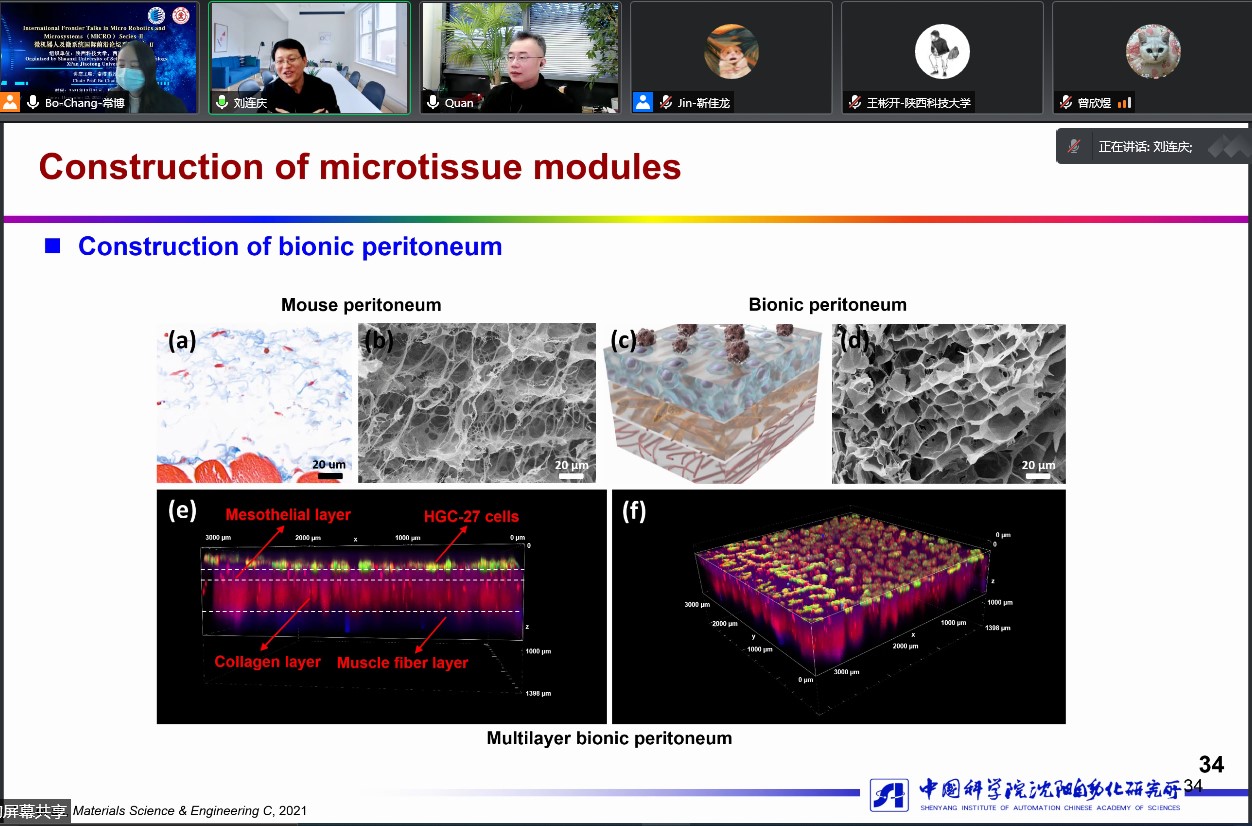Viewport: 1252px width, 826px height.
Task: Click the muted mic icon beside Jin-靳佳龙
Action: coord(666,102)
